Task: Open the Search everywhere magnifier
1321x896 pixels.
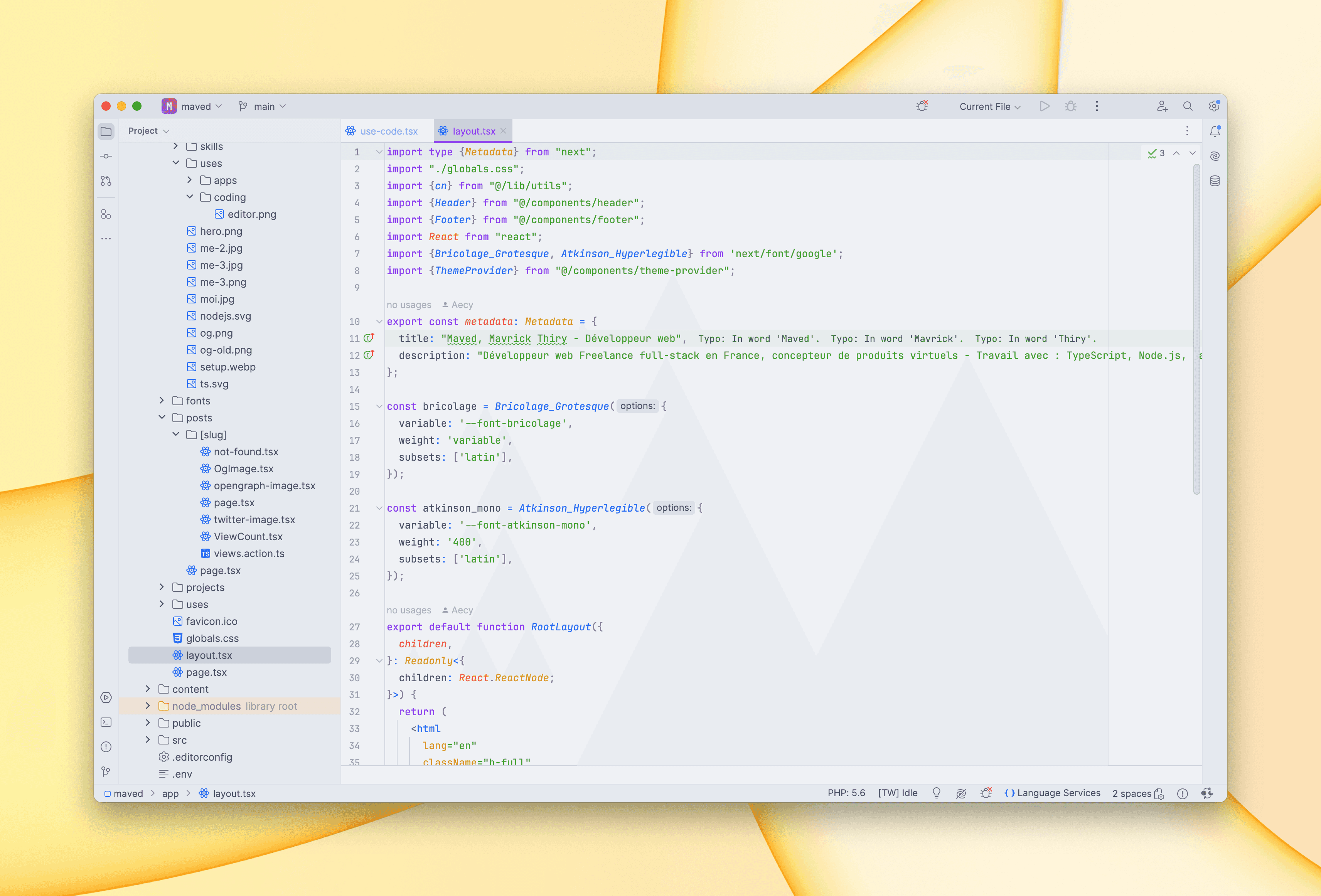Action: [x=1188, y=106]
